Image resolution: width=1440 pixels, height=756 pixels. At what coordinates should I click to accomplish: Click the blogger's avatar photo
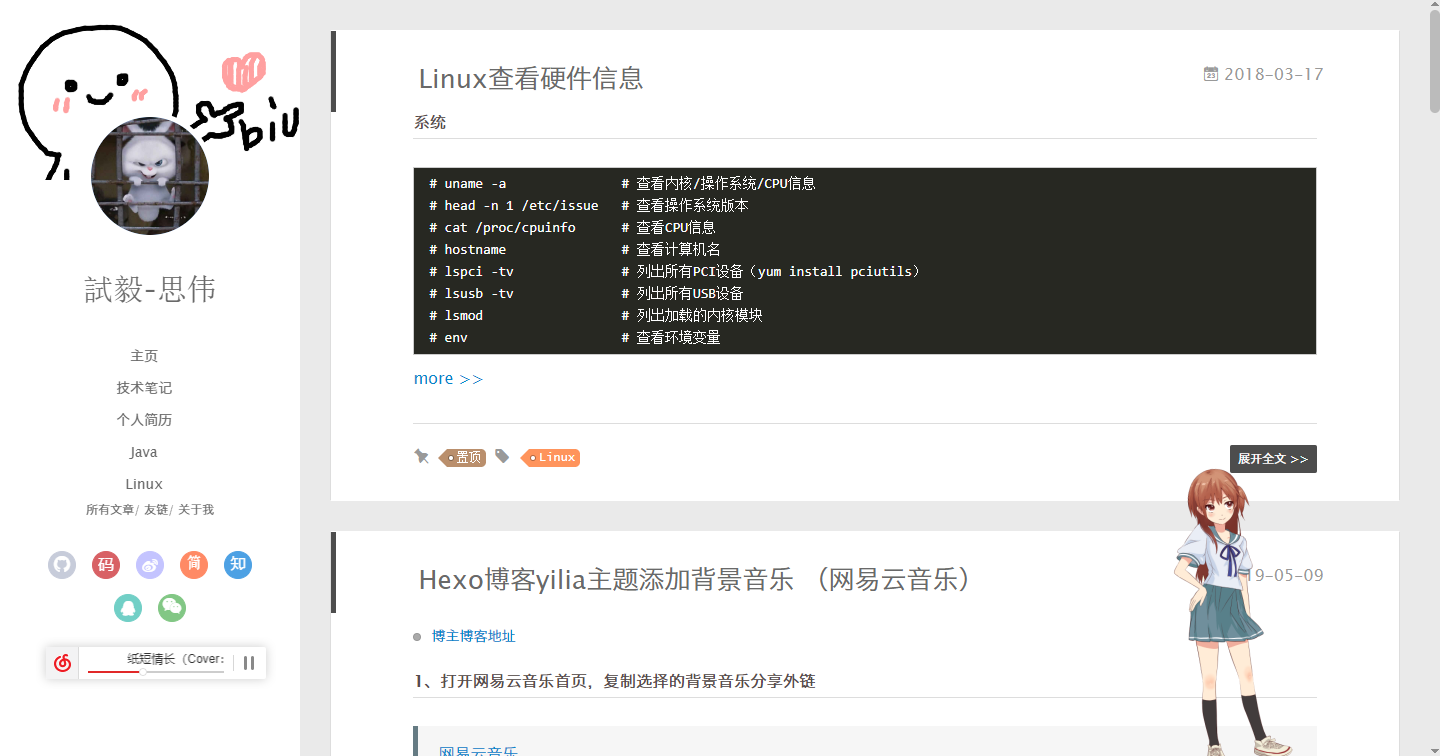pyautogui.click(x=149, y=175)
